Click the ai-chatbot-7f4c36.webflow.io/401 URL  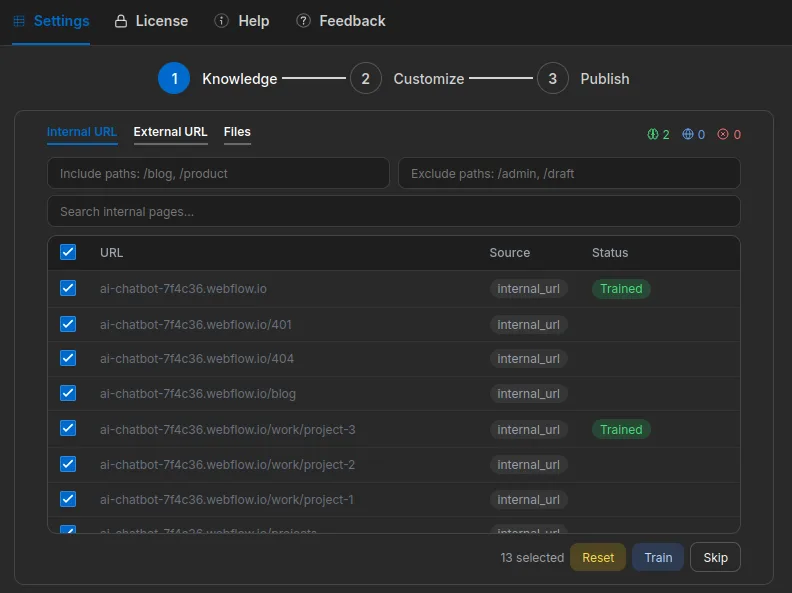[196, 324]
